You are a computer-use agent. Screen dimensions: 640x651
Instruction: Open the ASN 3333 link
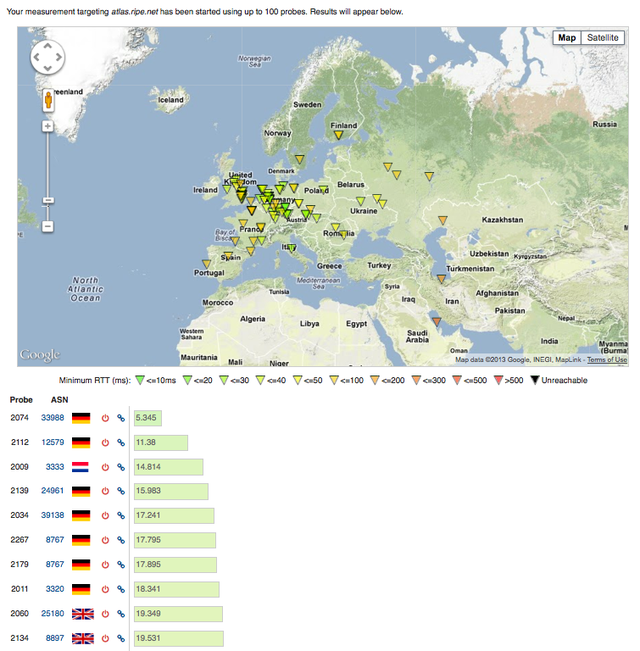tap(55, 467)
